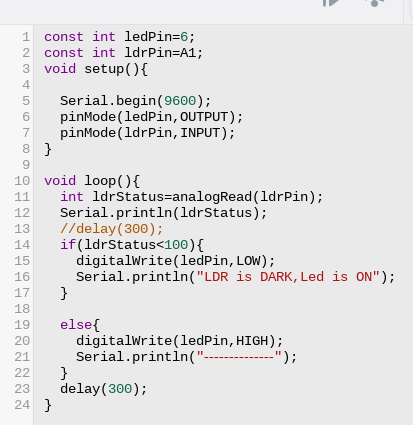Click the Serial.begin(9600) statement
Viewport: 413px width, 425px height.
click(135, 101)
